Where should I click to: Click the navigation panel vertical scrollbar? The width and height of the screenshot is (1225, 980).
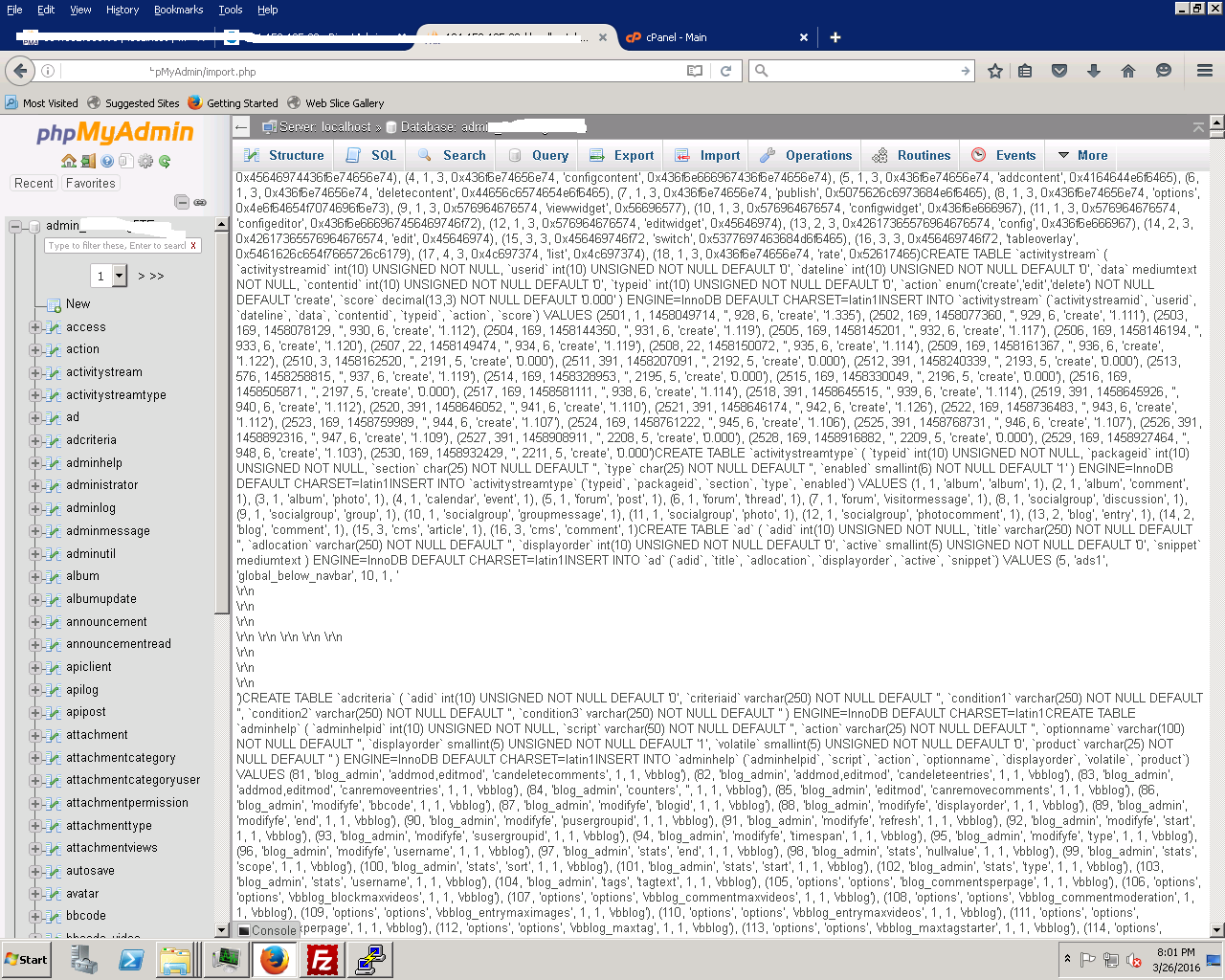[222, 577]
